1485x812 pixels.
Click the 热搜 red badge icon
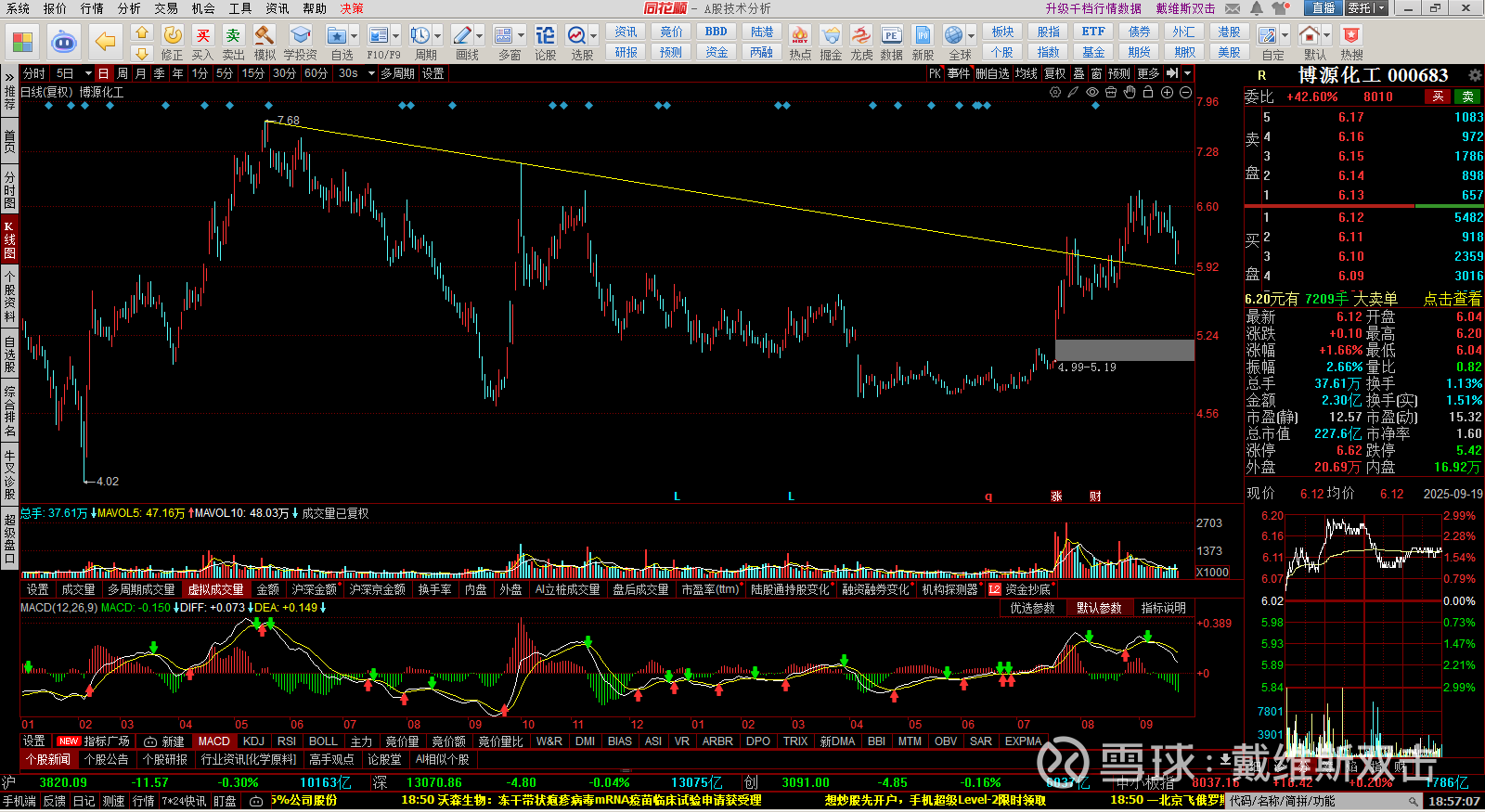pos(1351,35)
